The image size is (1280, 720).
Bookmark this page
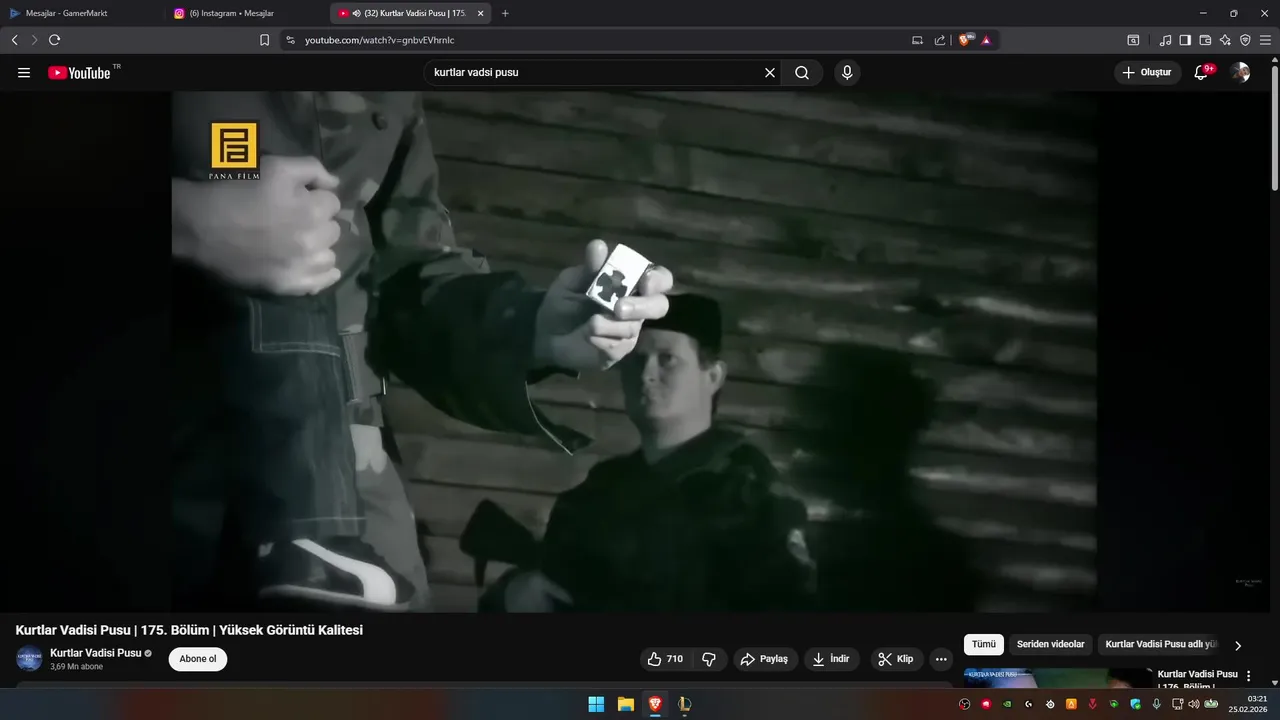point(264,40)
